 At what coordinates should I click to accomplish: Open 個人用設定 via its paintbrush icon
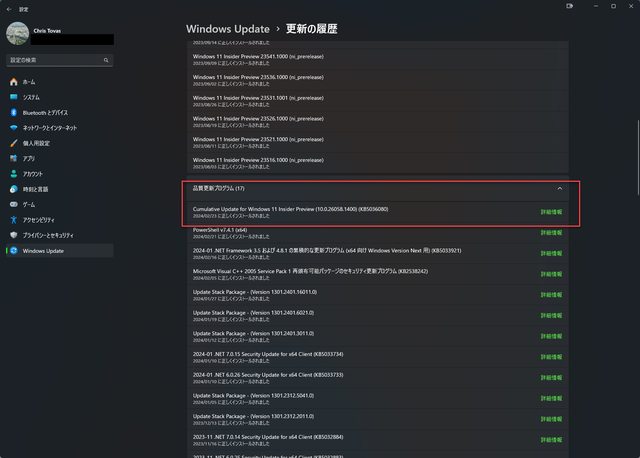14,143
